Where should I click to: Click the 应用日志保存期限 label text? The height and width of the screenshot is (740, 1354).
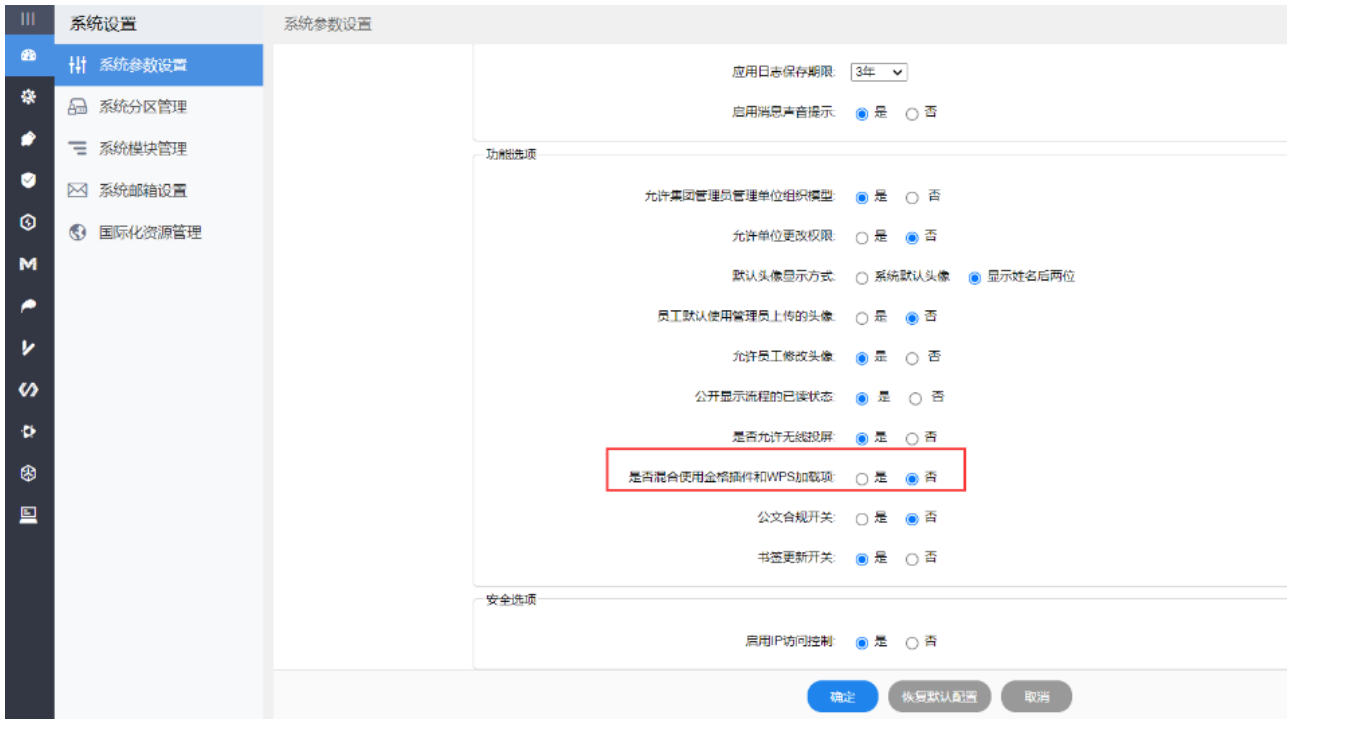pyautogui.click(x=784, y=73)
